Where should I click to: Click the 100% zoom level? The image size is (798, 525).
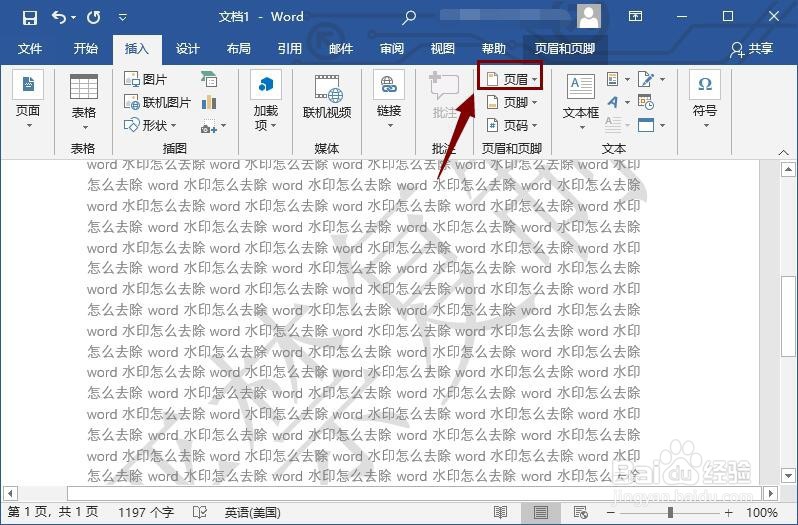pyautogui.click(x=762, y=512)
